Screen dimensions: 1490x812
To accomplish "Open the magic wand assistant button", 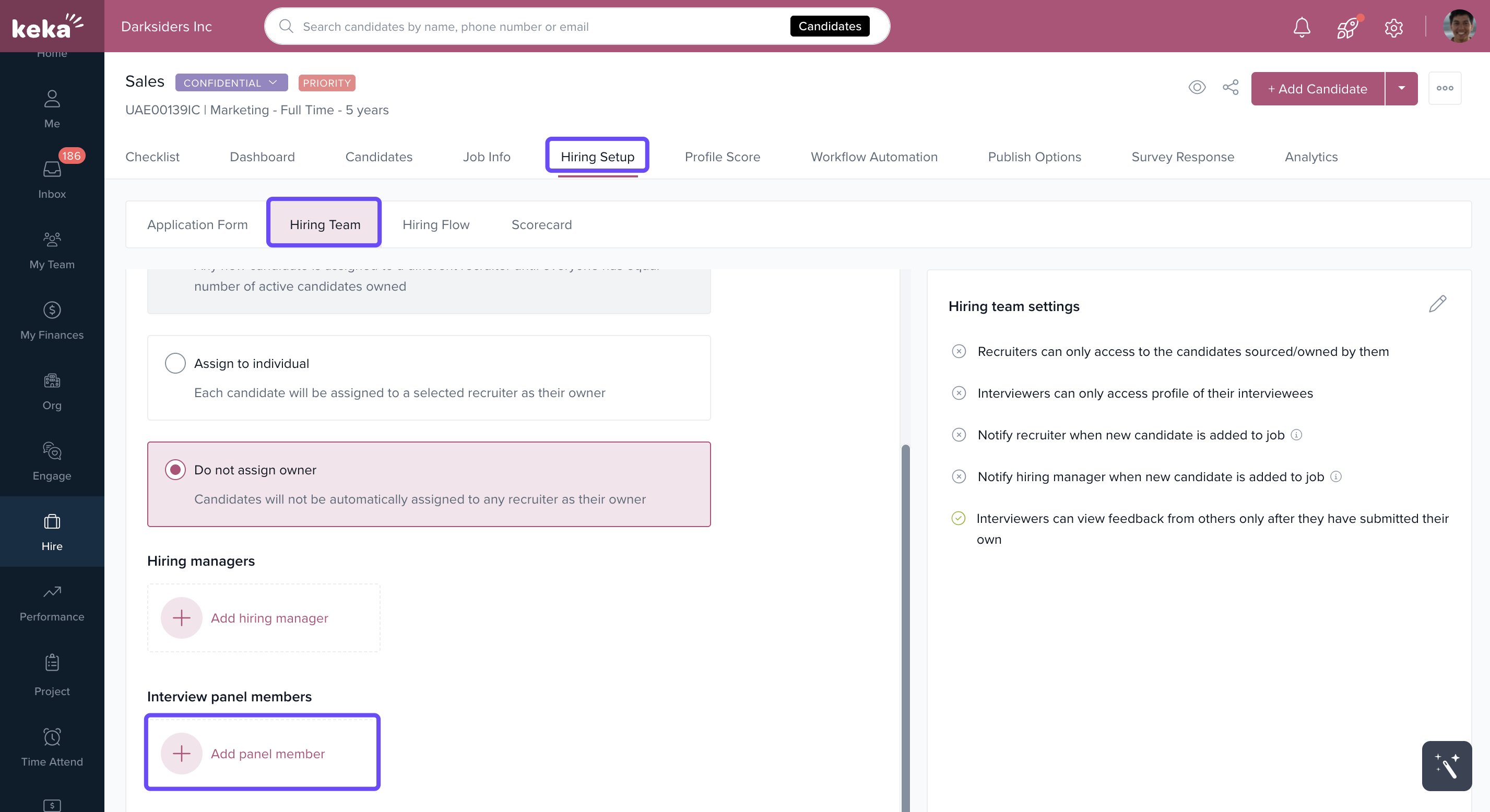I will 1446,765.
